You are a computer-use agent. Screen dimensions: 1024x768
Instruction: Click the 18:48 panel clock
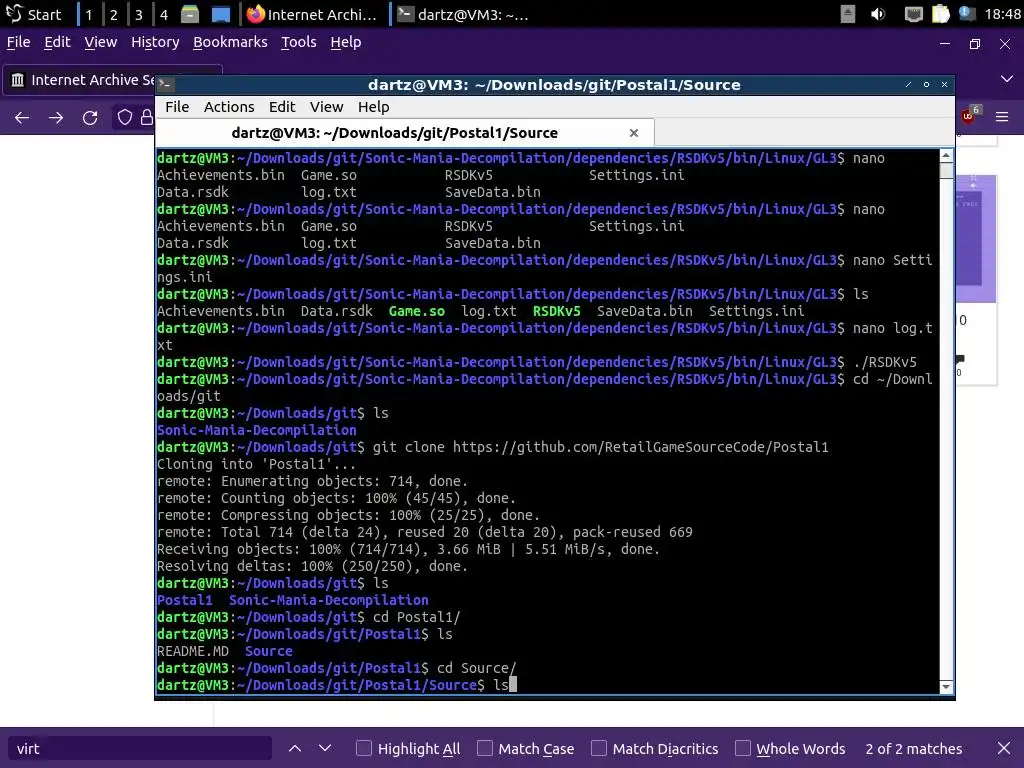click(x=1002, y=14)
